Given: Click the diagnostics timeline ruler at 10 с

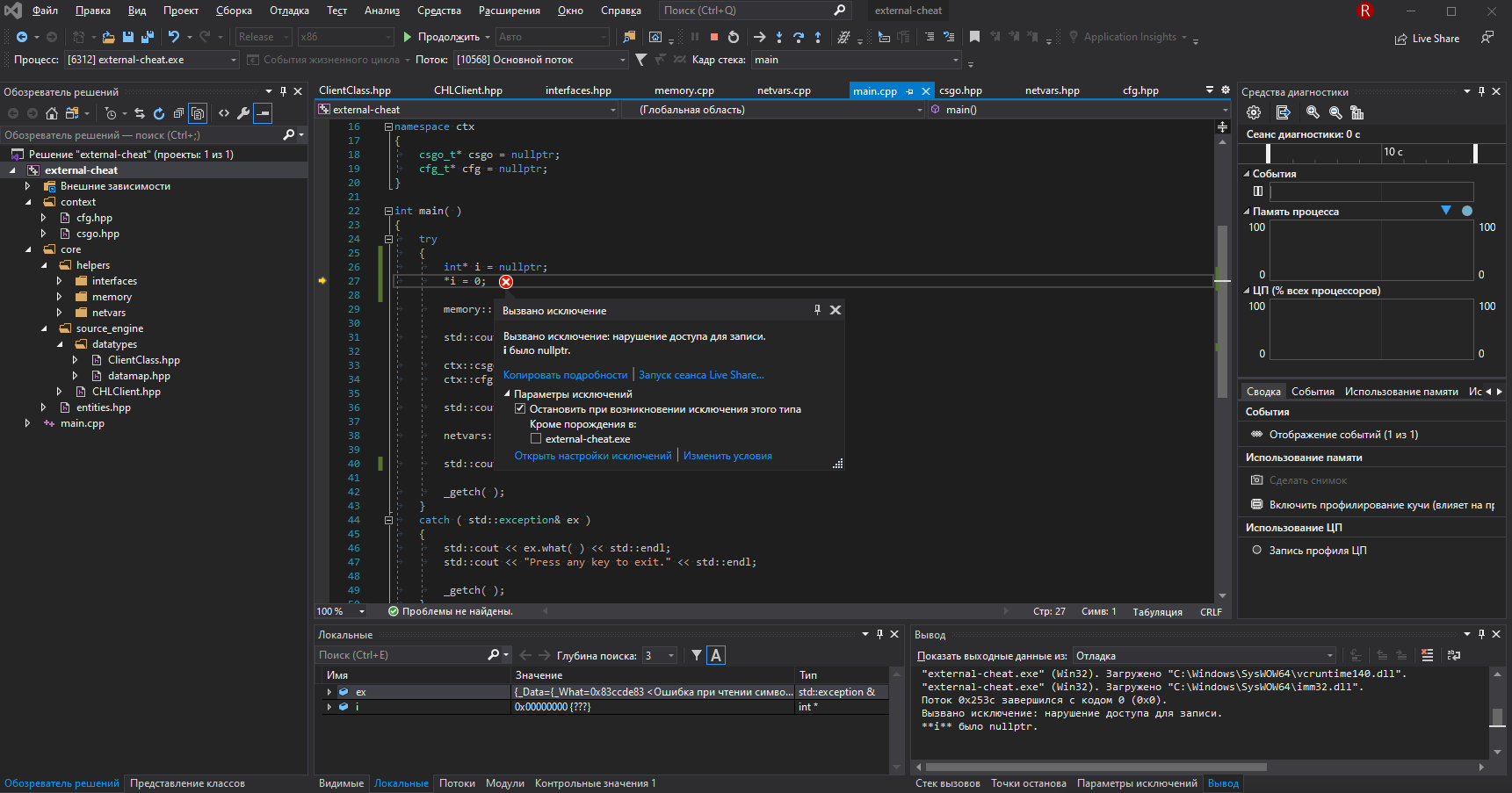Looking at the screenshot, I should tap(1393, 152).
